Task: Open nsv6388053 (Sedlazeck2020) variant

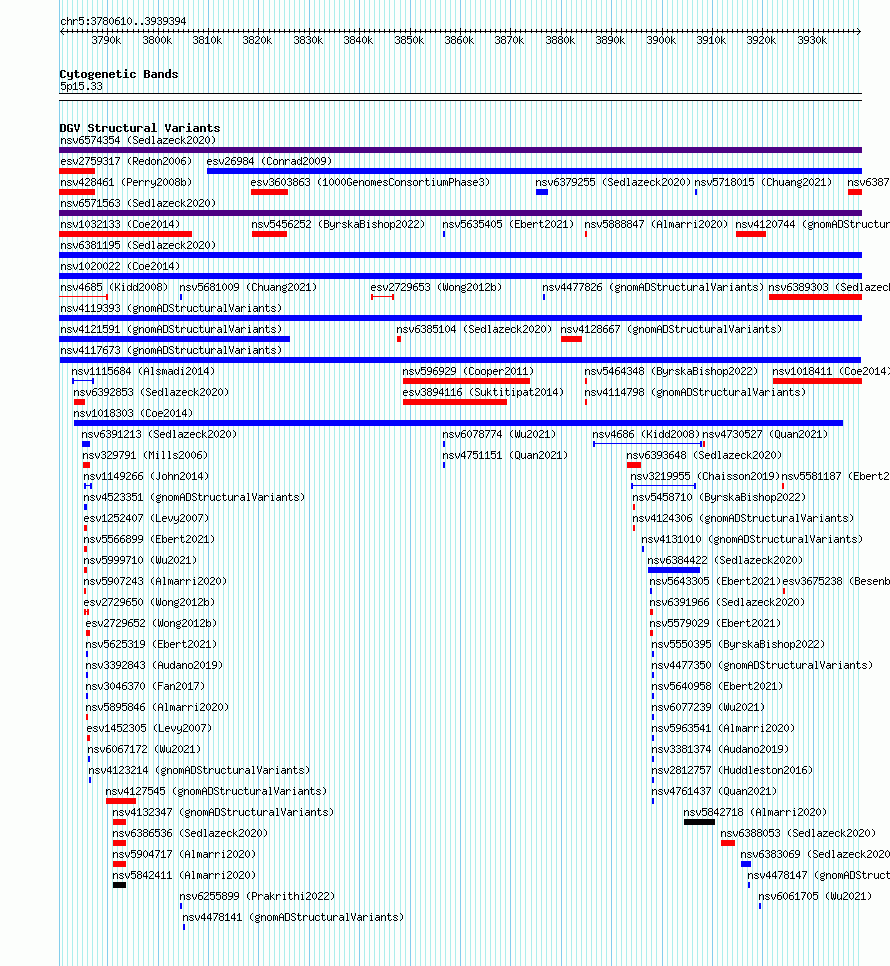Action: 798,833
